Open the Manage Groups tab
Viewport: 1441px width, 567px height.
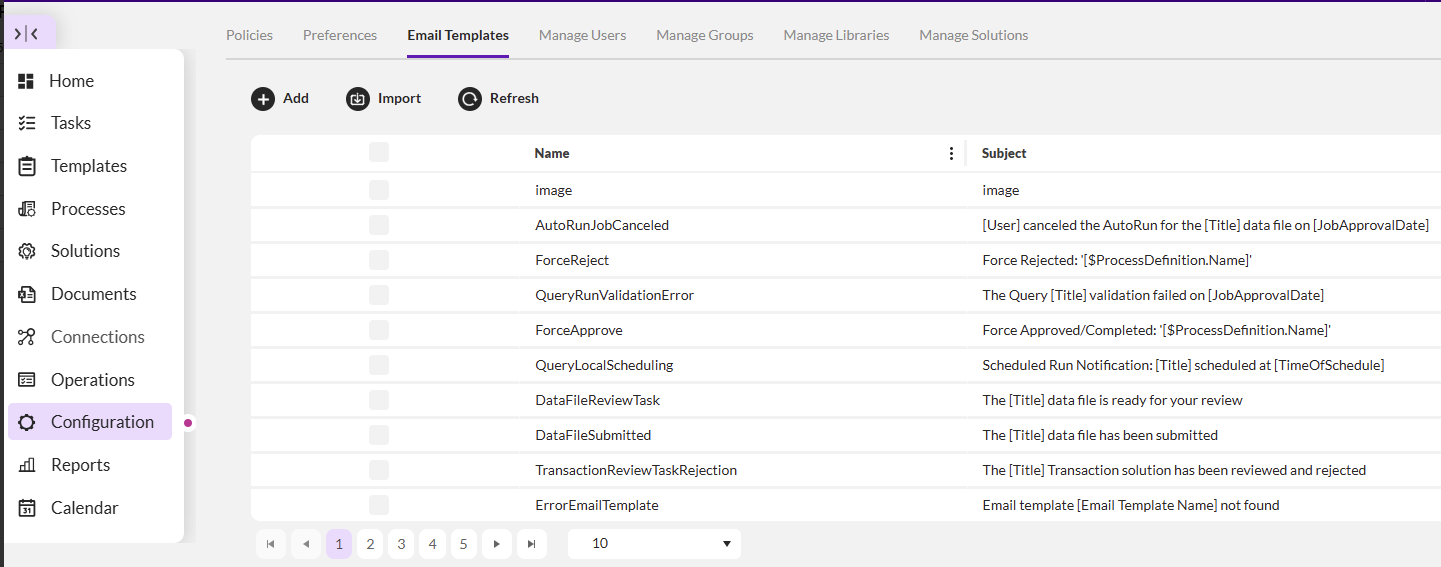(705, 35)
